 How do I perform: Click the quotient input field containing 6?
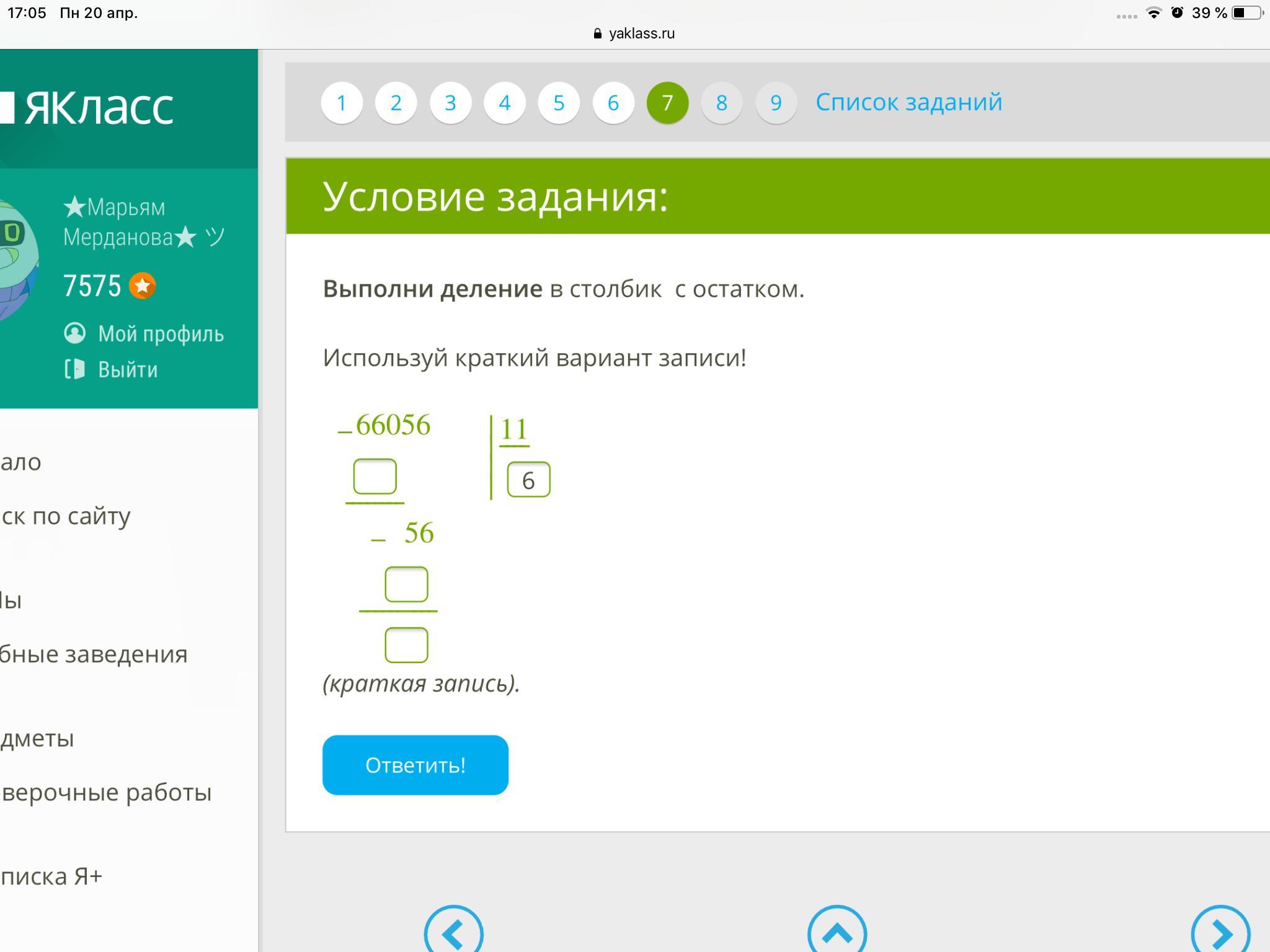pos(528,480)
